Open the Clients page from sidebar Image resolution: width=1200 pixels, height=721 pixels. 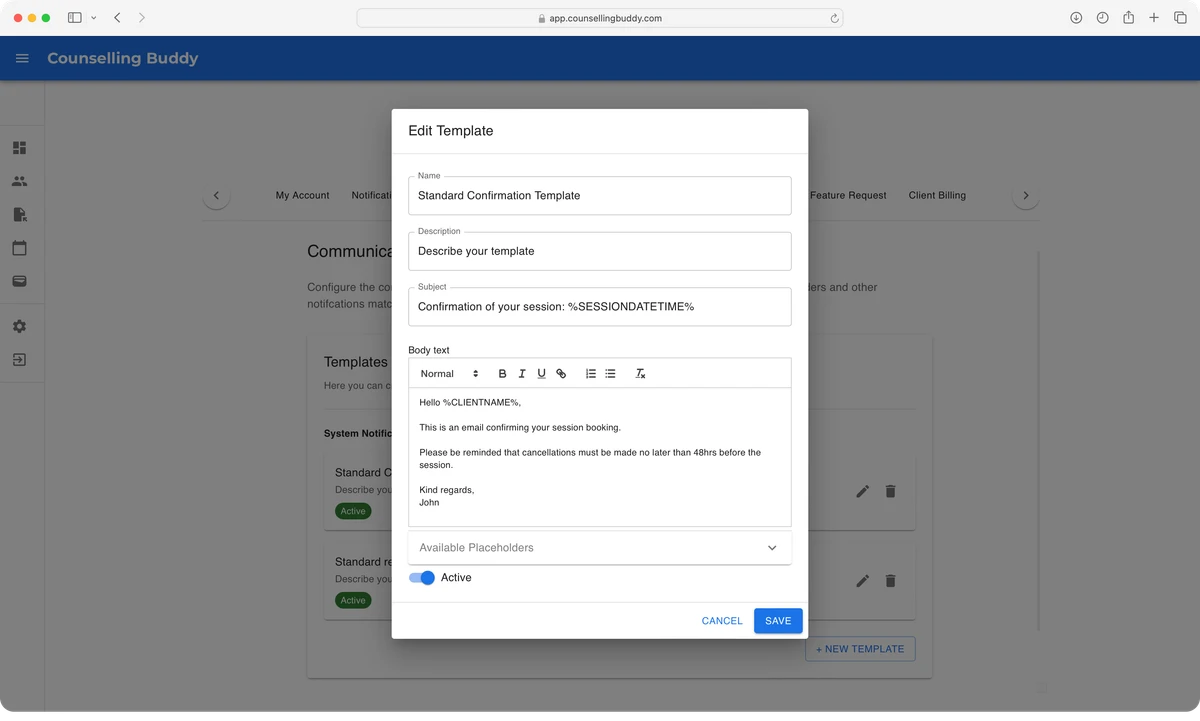click(19, 182)
